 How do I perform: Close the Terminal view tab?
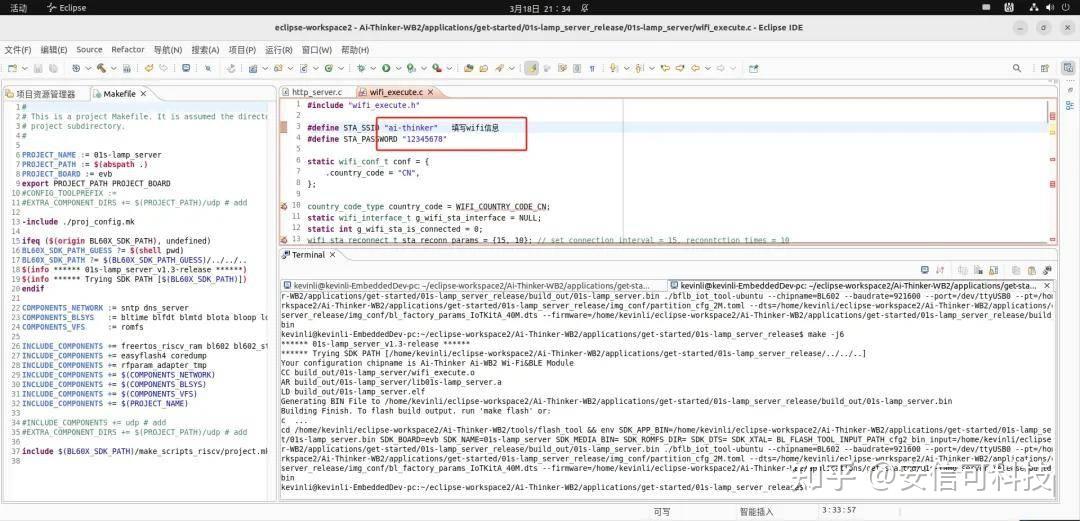coord(332,254)
